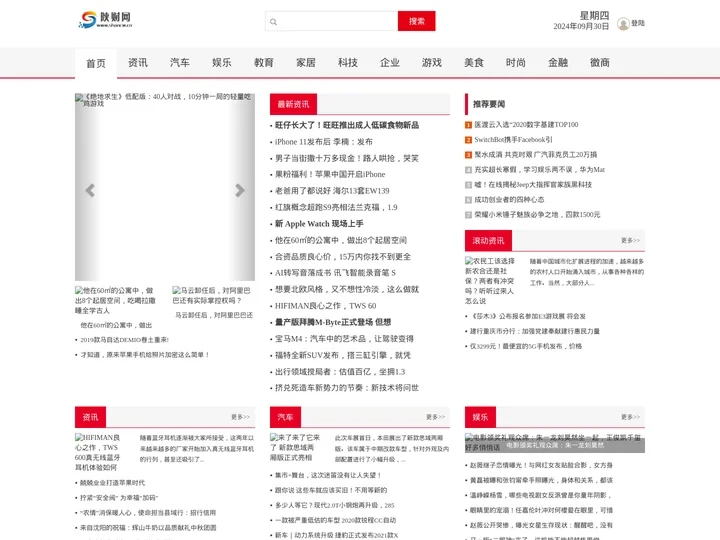This screenshot has height=540, width=720.
Task: Open the 美食 navigation tab
Action: (474, 62)
